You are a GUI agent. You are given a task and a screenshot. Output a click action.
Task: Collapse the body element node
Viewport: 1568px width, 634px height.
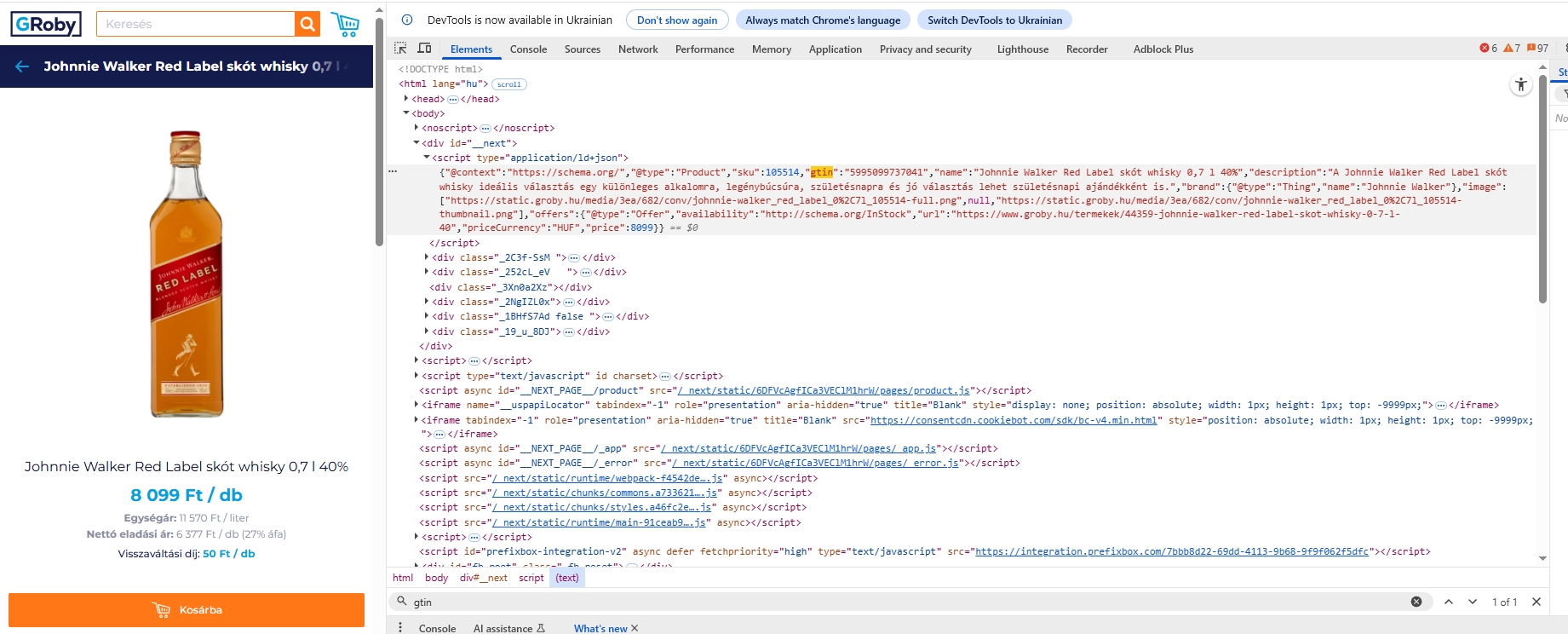pyautogui.click(x=406, y=113)
